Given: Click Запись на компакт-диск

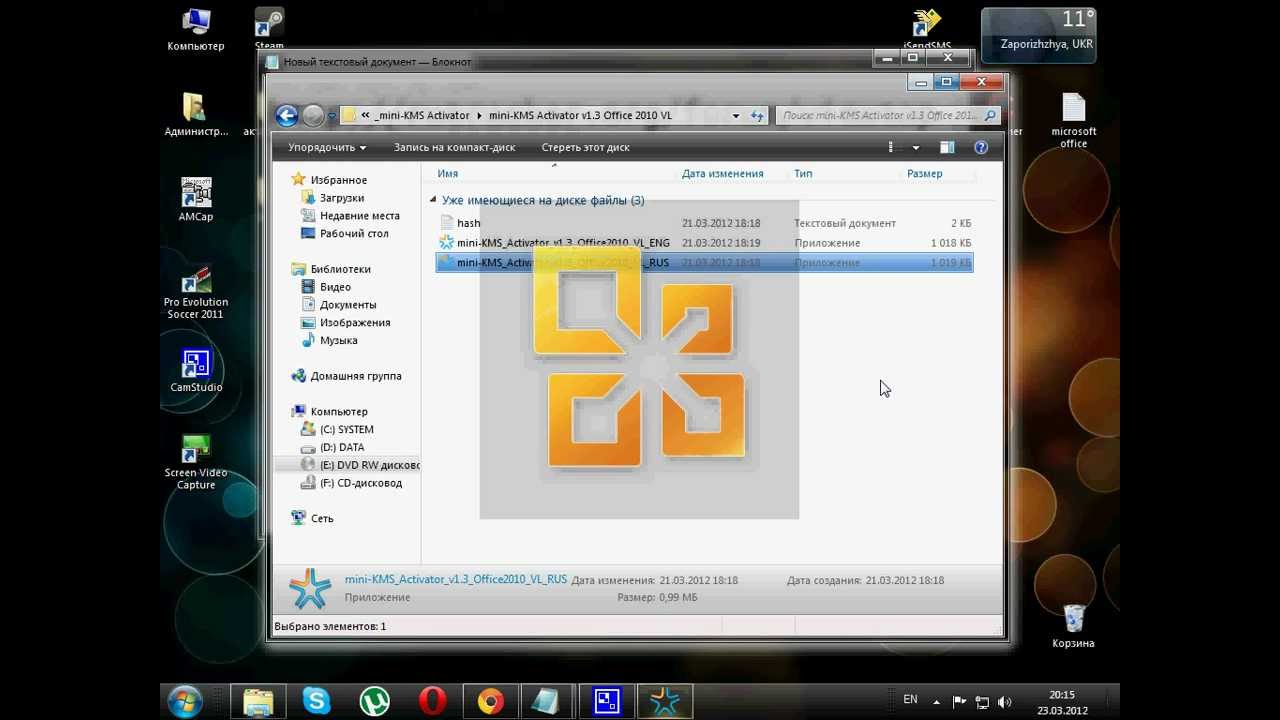Looking at the screenshot, I should click(454, 147).
